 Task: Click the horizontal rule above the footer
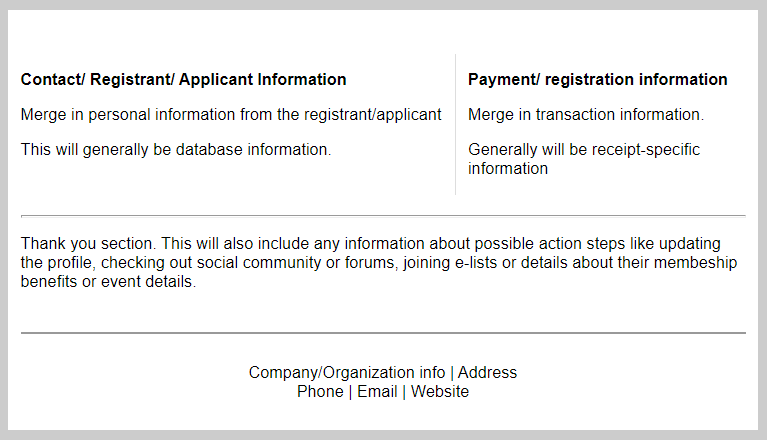(383, 333)
